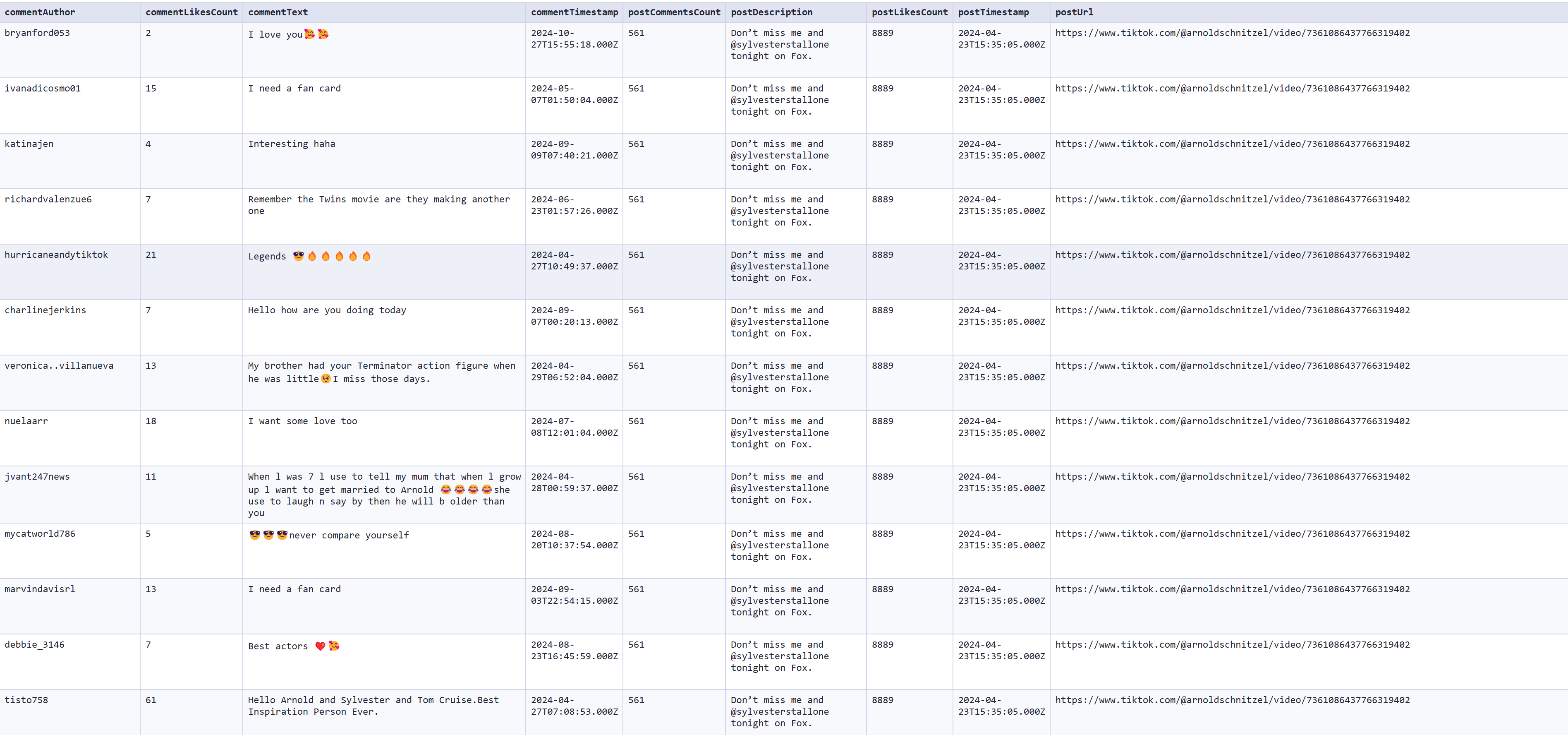Click the pleading face emoji in veronica's comment
The image size is (1568, 735).
326,379
